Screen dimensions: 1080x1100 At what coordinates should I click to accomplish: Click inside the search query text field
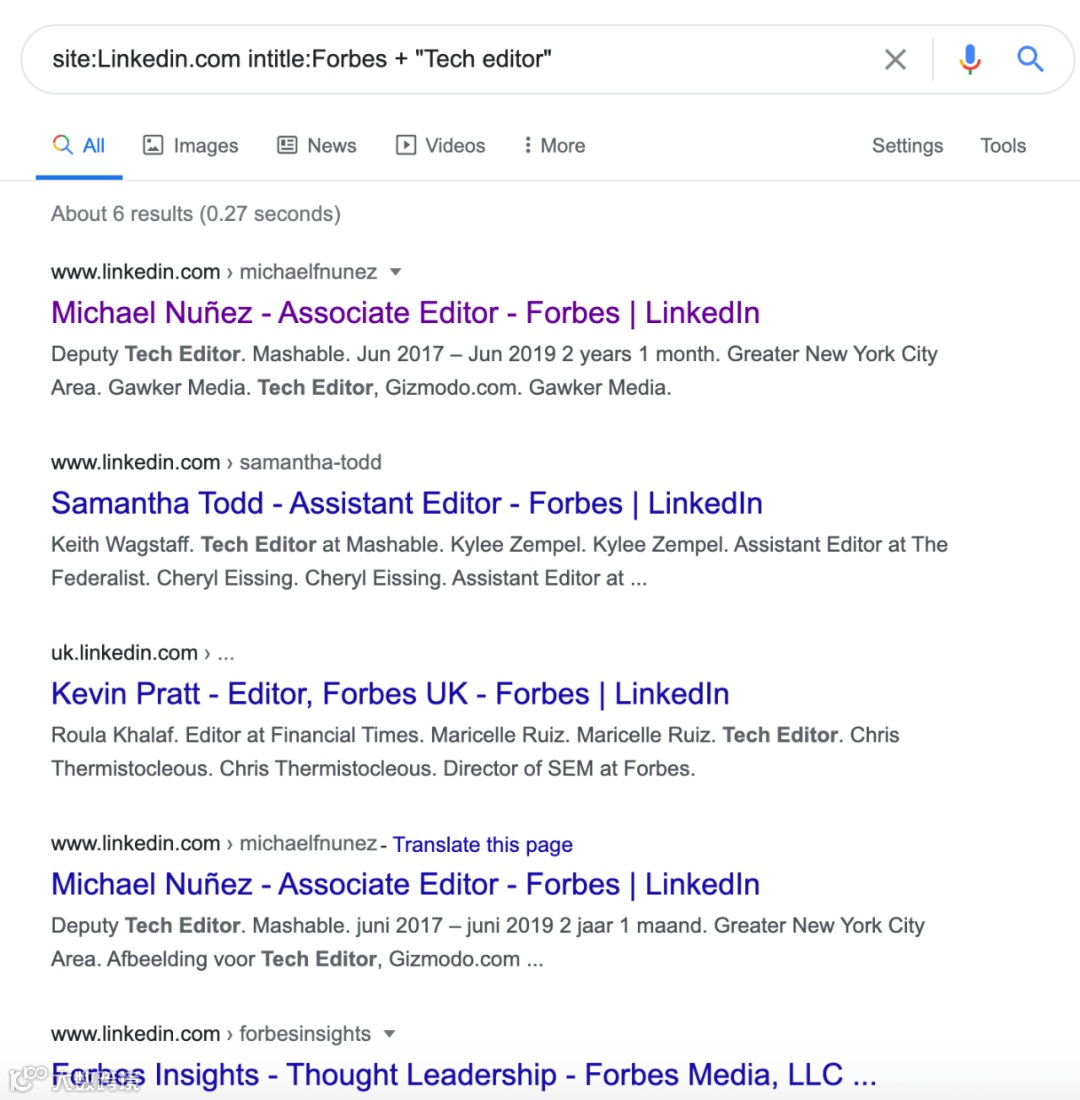[x=450, y=59]
